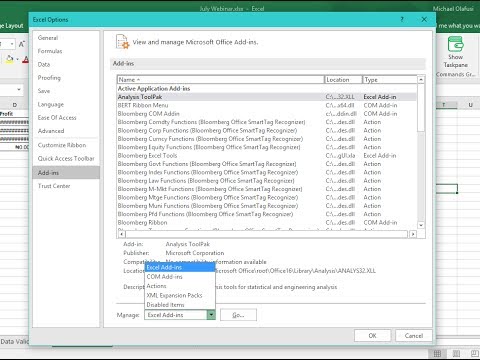Choose Disabled Items in the dropdown list

tap(180, 305)
